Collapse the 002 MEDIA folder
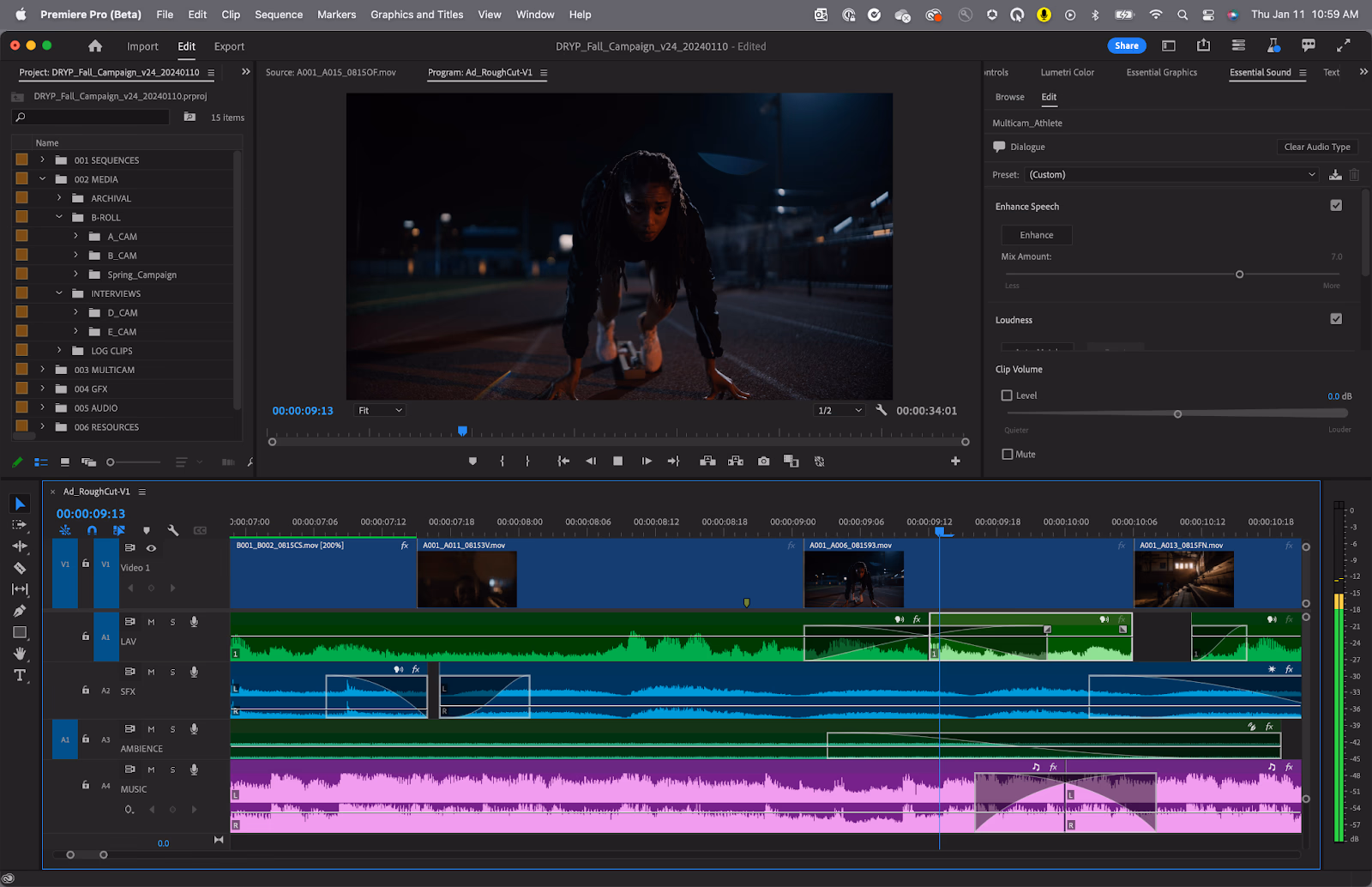The width and height of the screenshot is (1372, 887). (42, 178)
